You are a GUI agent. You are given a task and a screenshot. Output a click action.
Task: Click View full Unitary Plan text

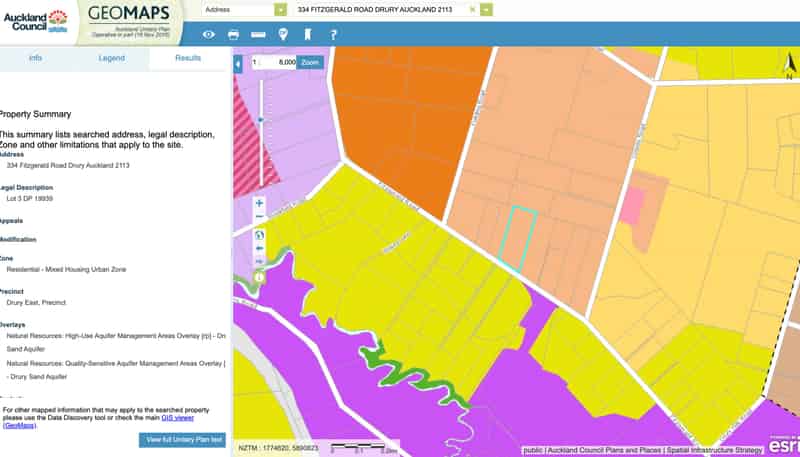point(185,439)
